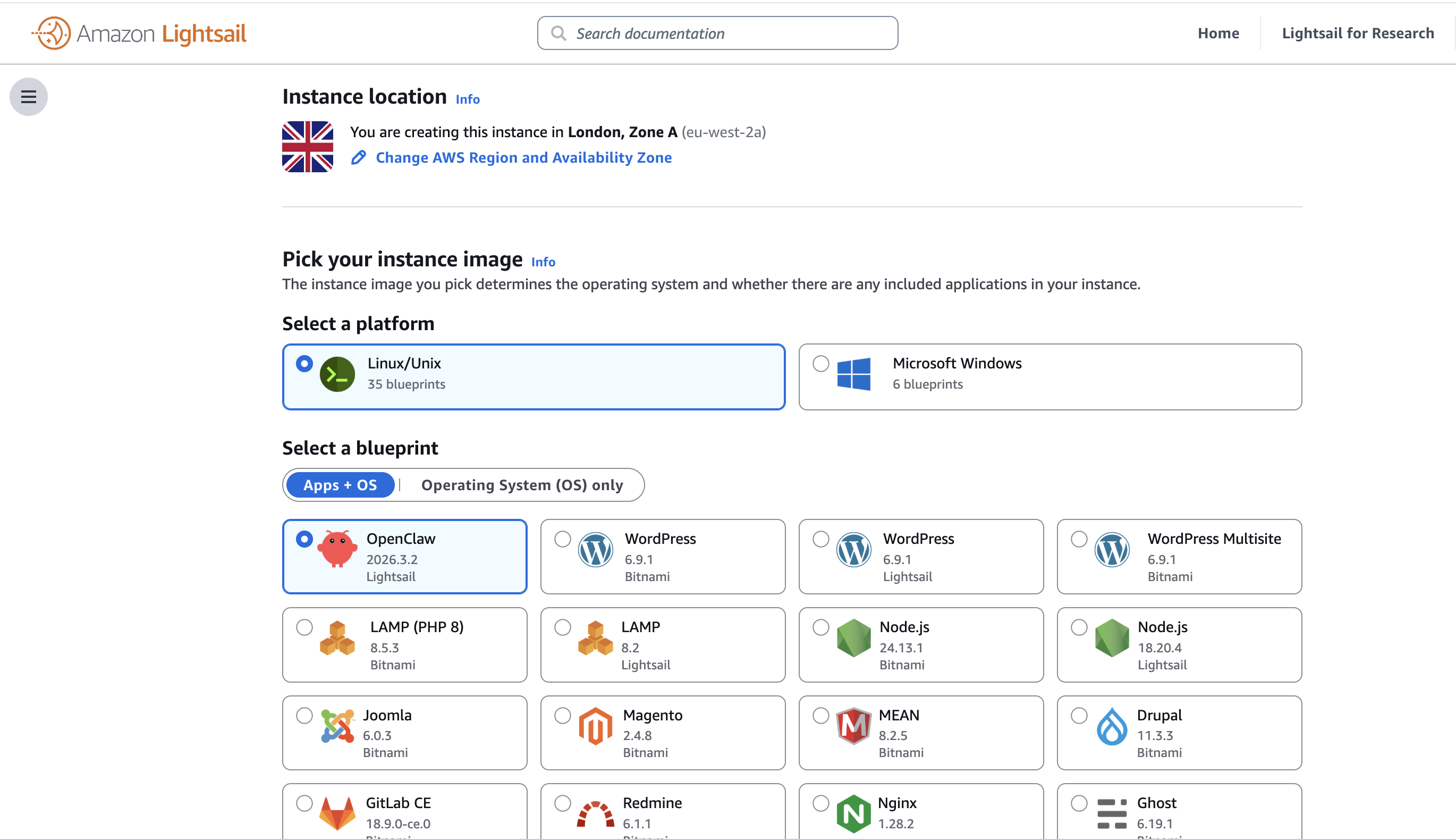The image size is (1456, 840).
Task: Click the Redmine logo icon
Action: [x=595, y=814]
